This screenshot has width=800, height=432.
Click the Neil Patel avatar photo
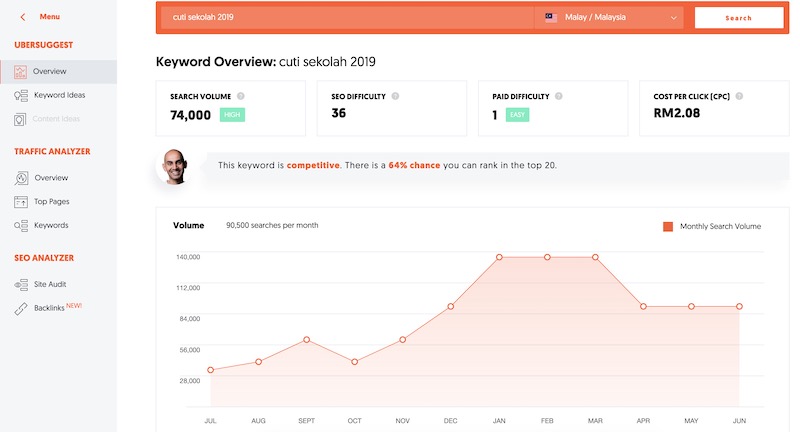coord(172,165)
